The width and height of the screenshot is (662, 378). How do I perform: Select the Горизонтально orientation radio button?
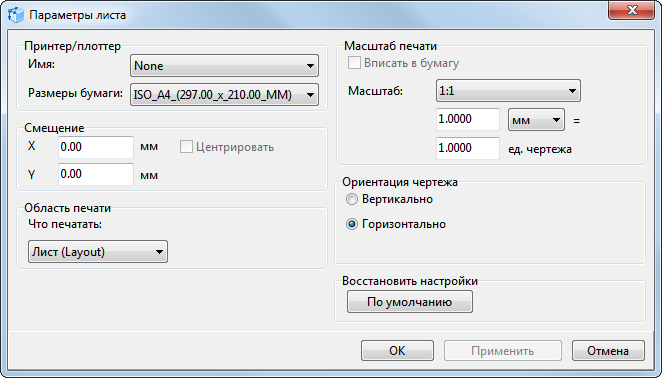[x=352, y=224]
